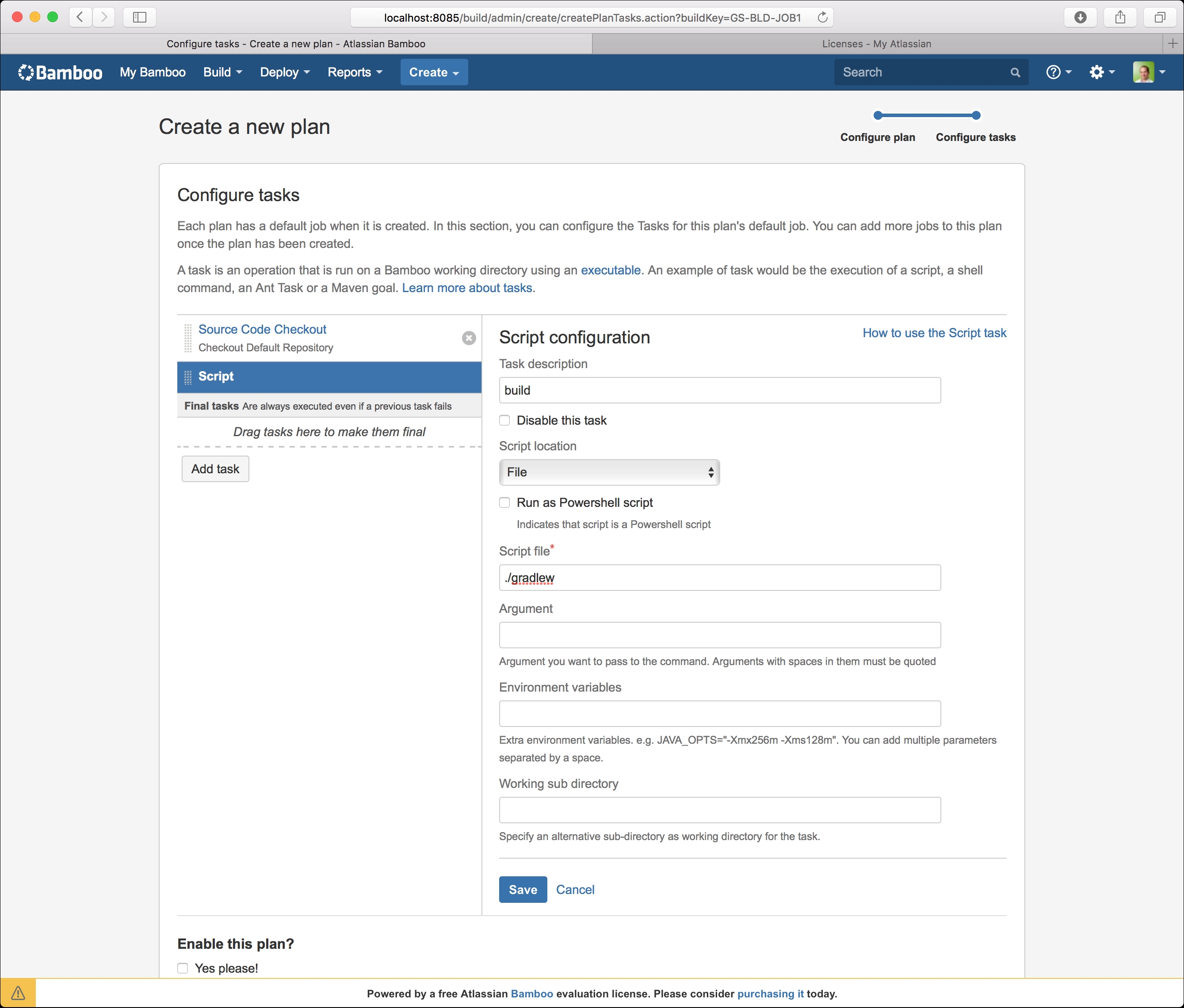Click the Configure plan progress step dot

878,115
